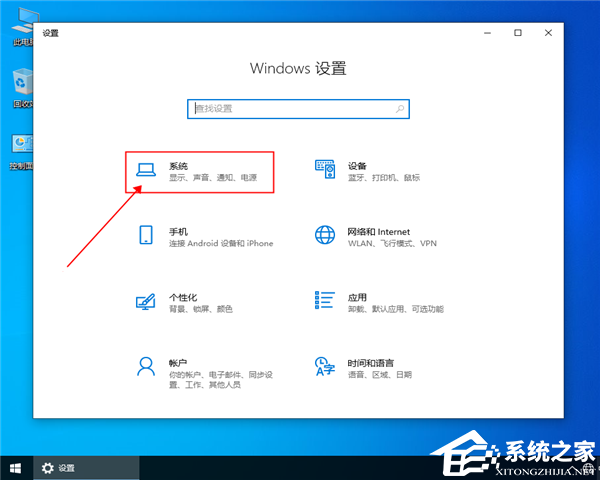Maximize the Settings window
The height and width of the screenshot is (480, 600).
[x=518, y=33]
